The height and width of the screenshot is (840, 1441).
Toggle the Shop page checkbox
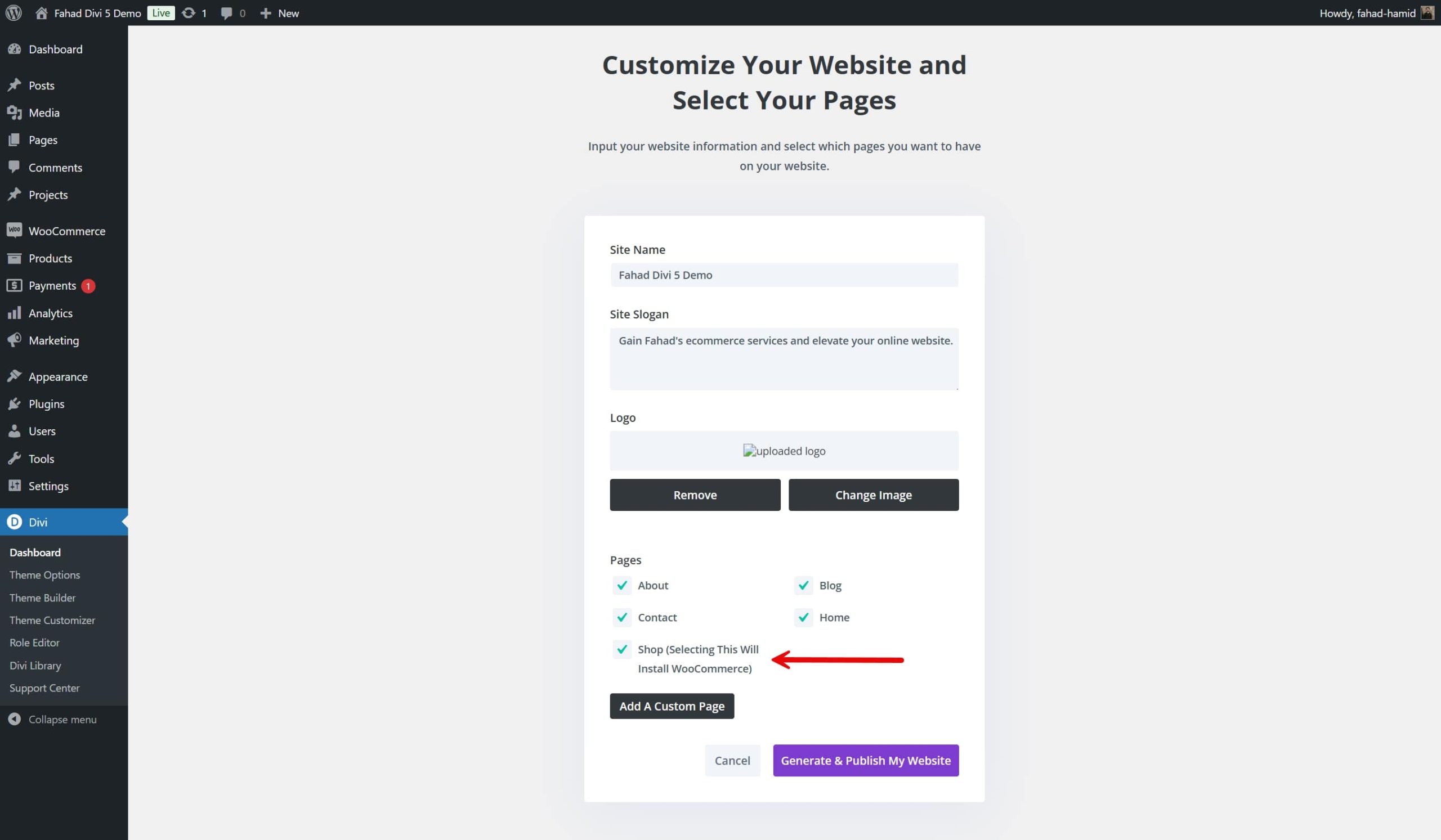(621, 649)
